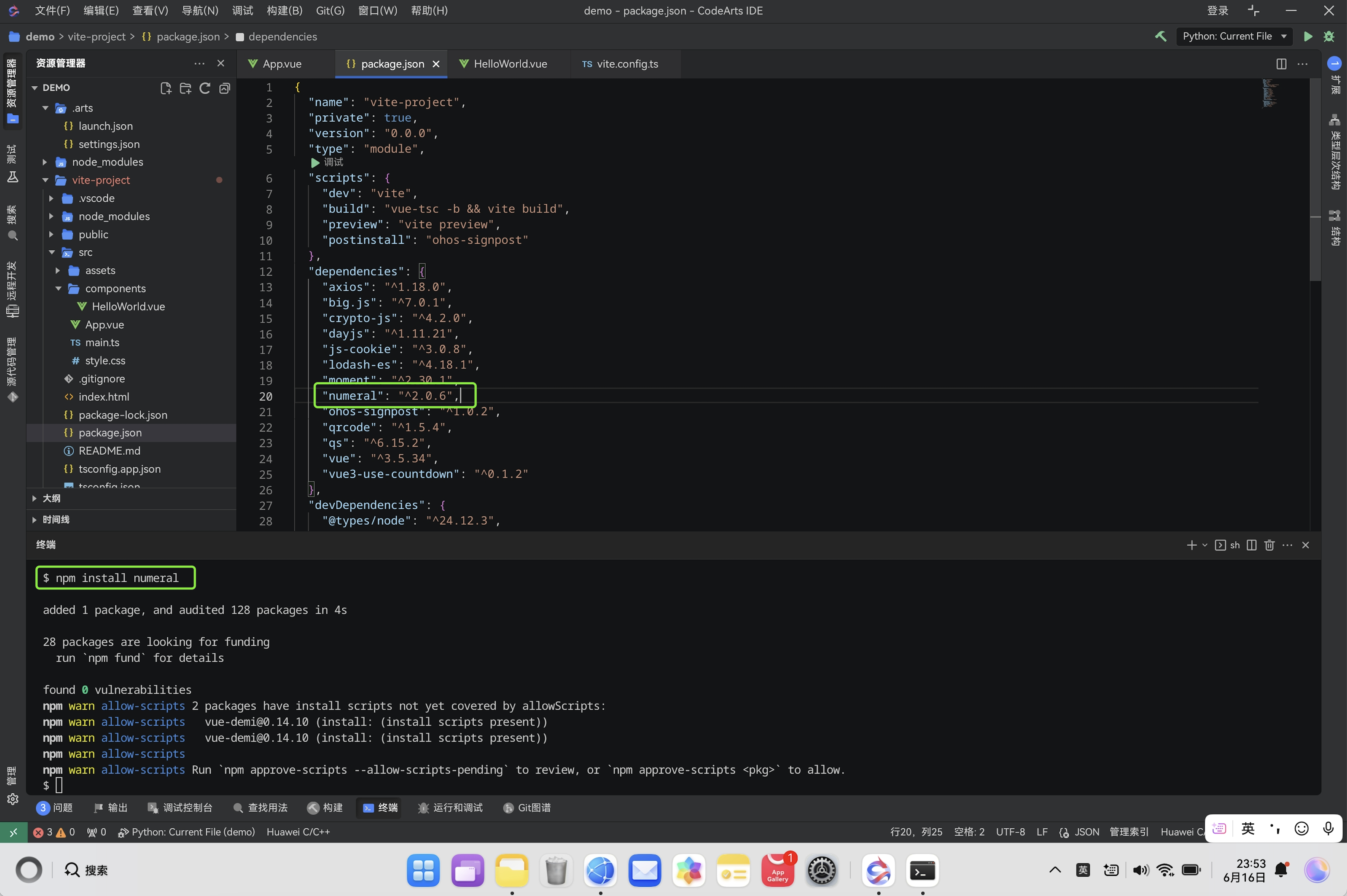The height and width of the screenshot is (896, 1347).
Task: Collapse the vite-project folder
Action: (x=45, y=180)
